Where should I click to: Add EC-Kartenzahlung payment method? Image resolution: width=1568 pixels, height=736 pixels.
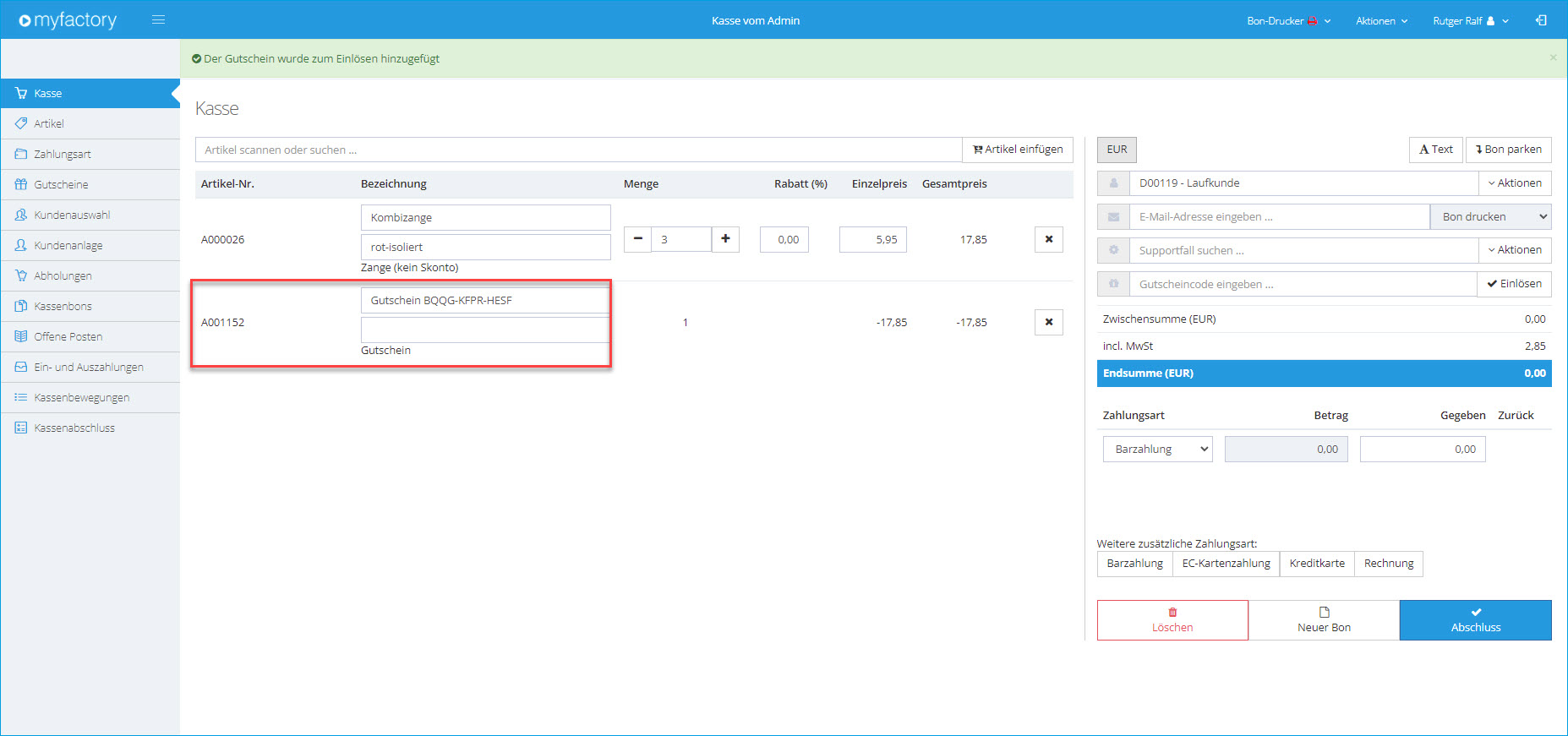(1226, 564)
